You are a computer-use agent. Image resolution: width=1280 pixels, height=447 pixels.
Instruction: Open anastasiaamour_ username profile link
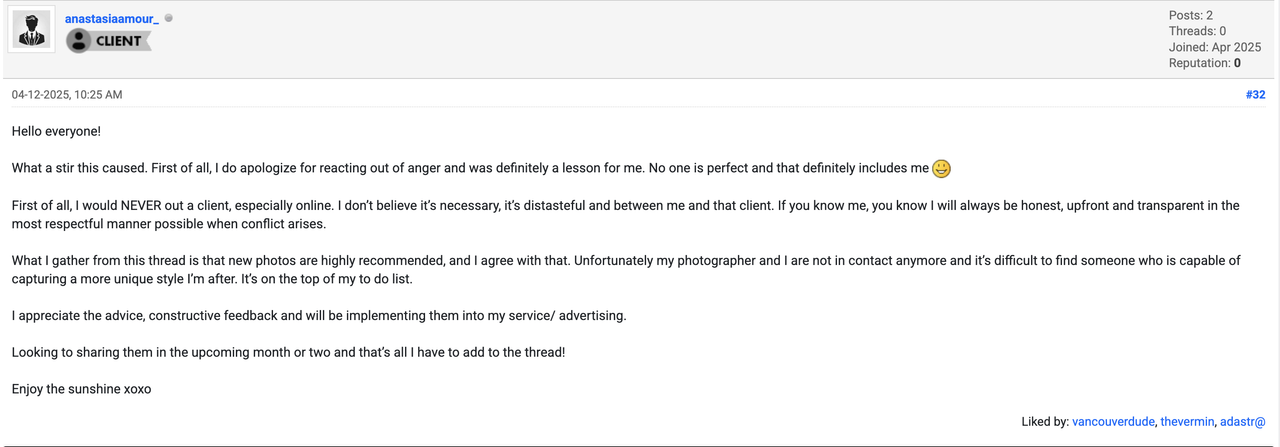pos(112,19)
